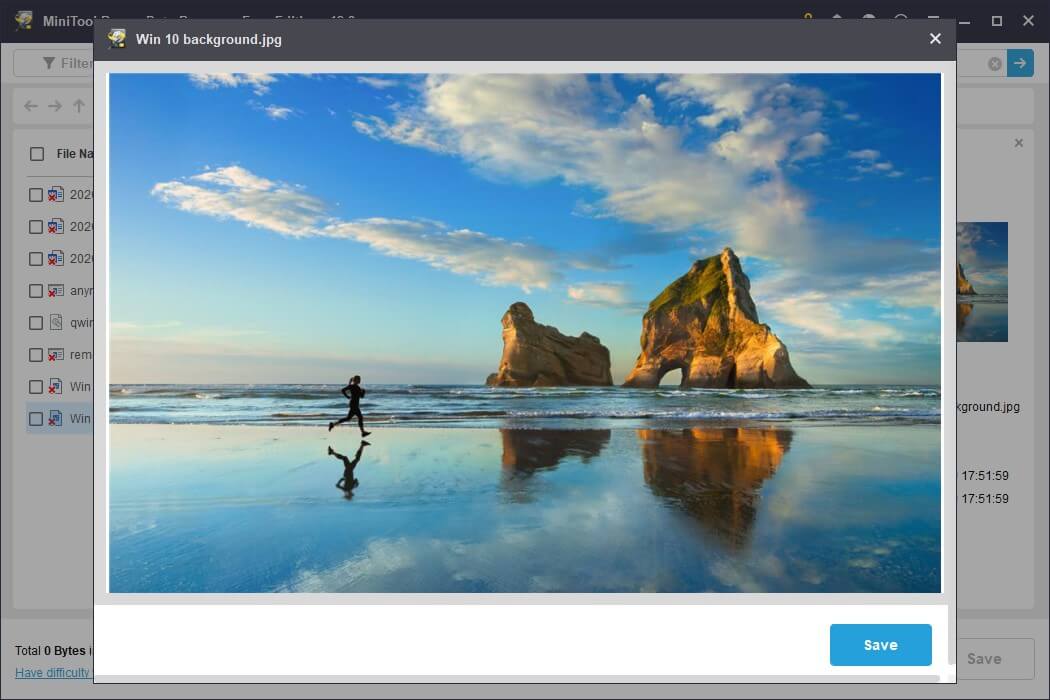Go up one folder level with the up arrow
Image resolution: width=1050 pixels, height=700 pixels.
click(77, 106)
